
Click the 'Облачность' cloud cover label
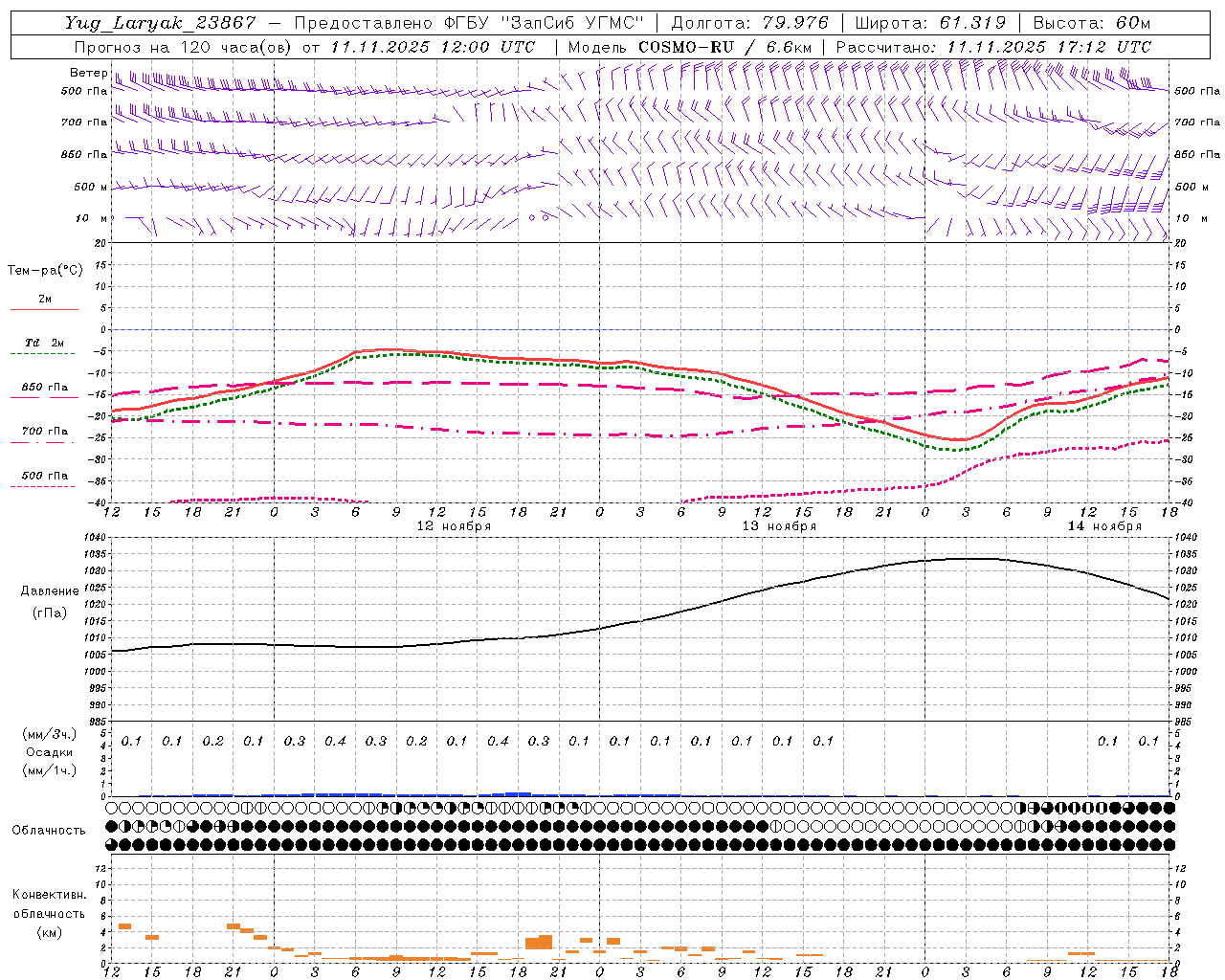pyautogui.click(x=49, y=830)
